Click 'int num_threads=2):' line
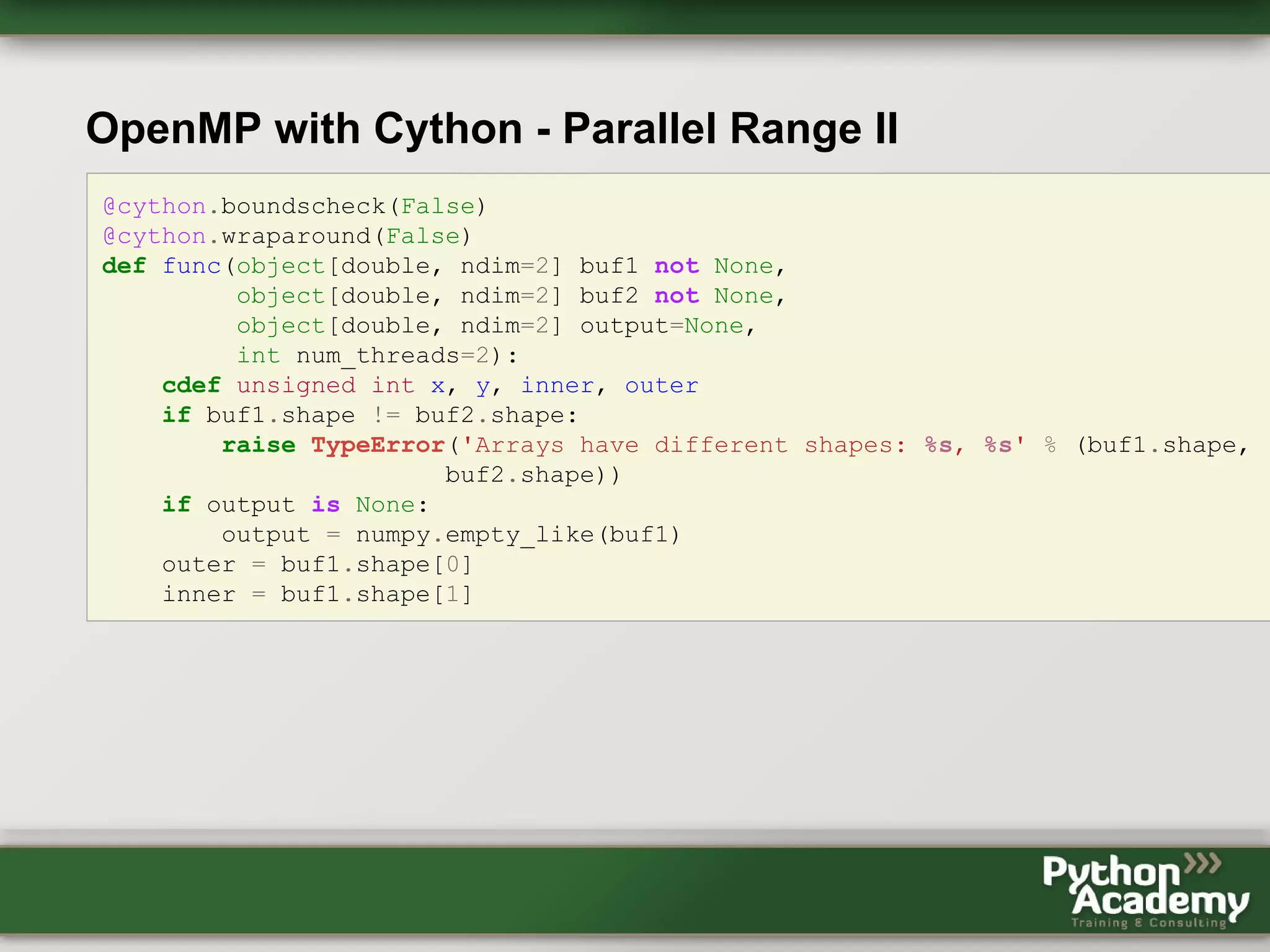This screenshot has height=952, width=1270. click(x=377, y=356)
